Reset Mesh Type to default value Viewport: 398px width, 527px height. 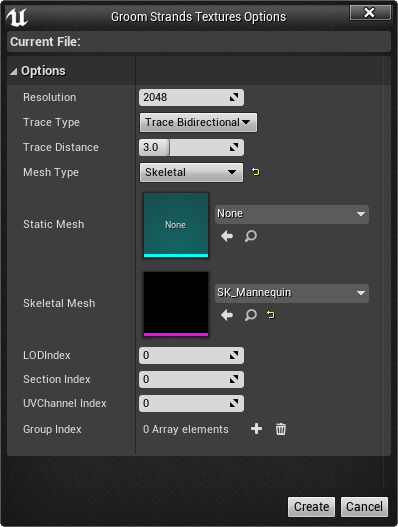255,172
